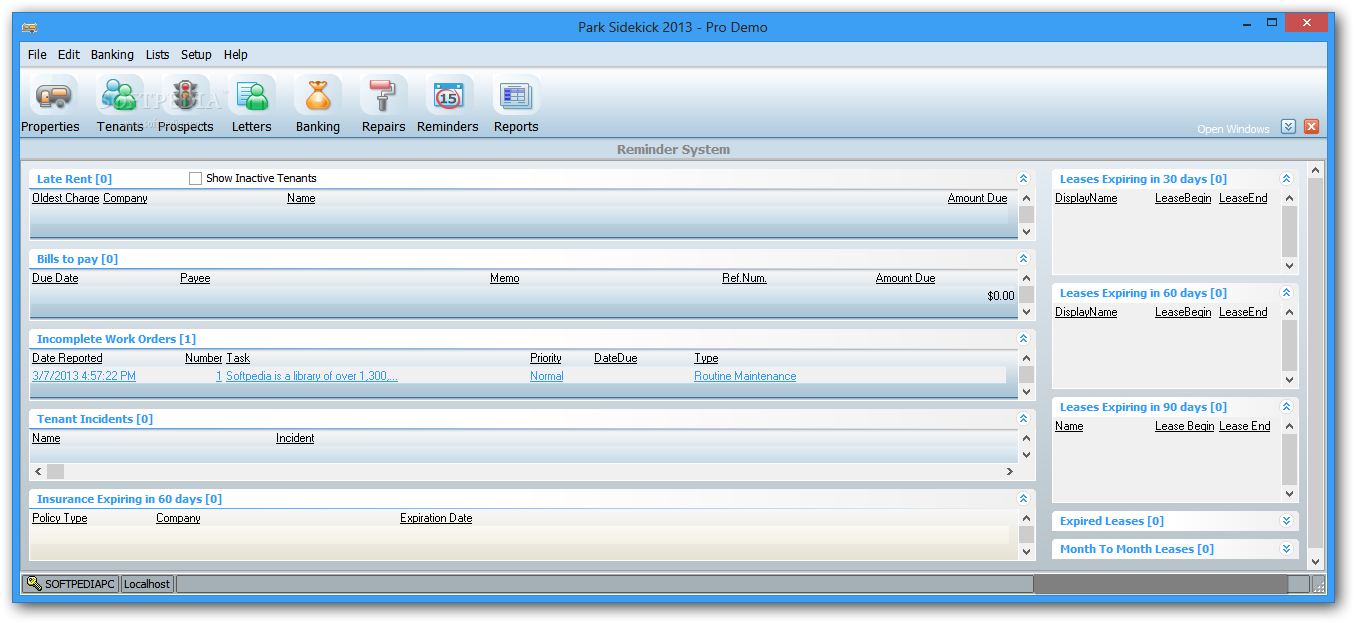Sort Tenant Incidents by Incident header
1355x623 pixels.
point(295,438)
